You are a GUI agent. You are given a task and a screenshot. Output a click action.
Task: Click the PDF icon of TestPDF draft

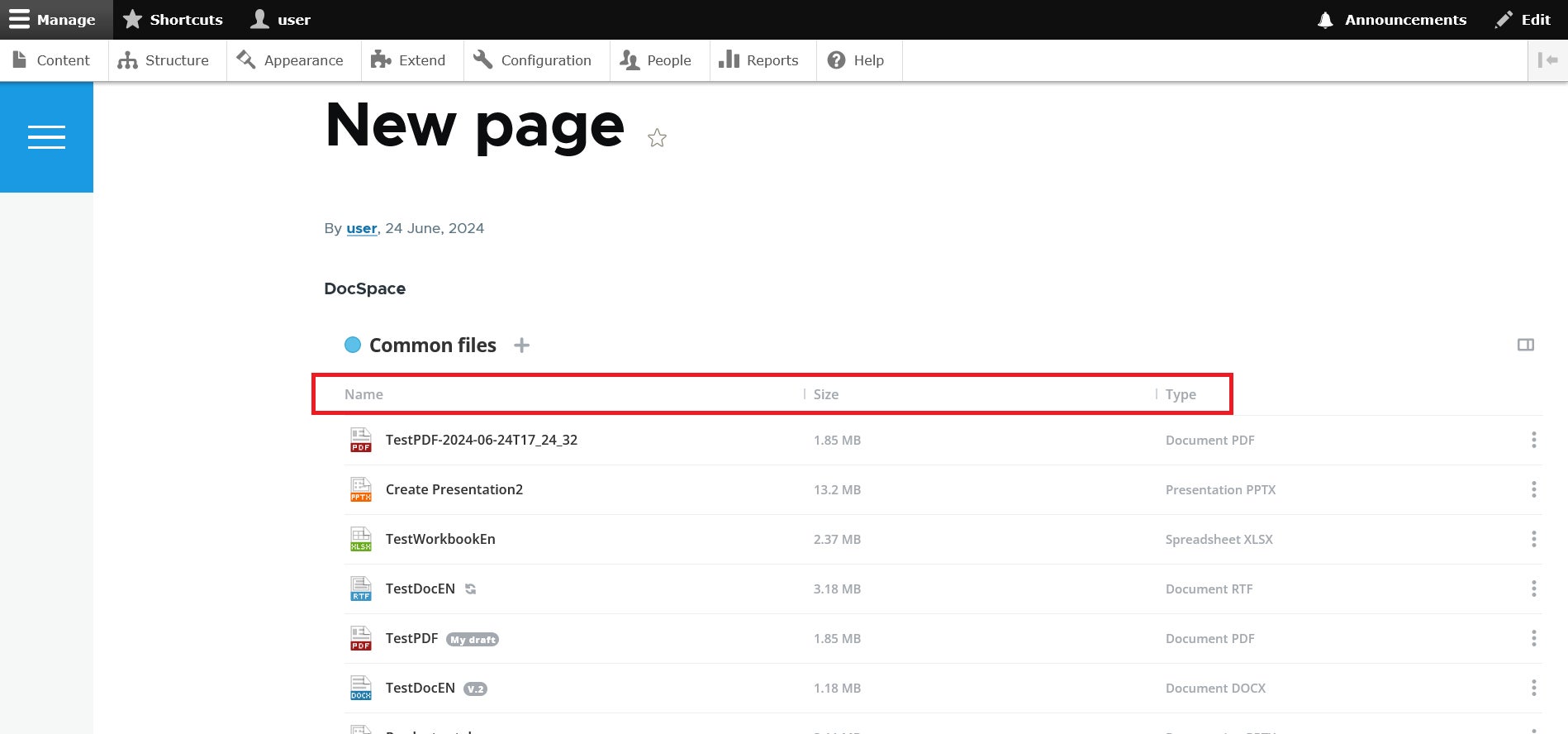coord(361,638)
